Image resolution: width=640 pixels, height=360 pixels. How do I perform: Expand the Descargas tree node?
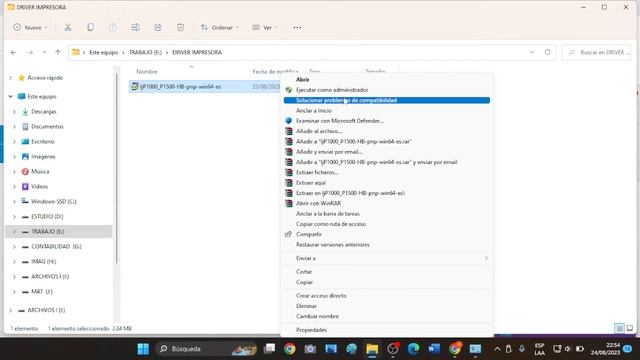(x=14, y=111)
